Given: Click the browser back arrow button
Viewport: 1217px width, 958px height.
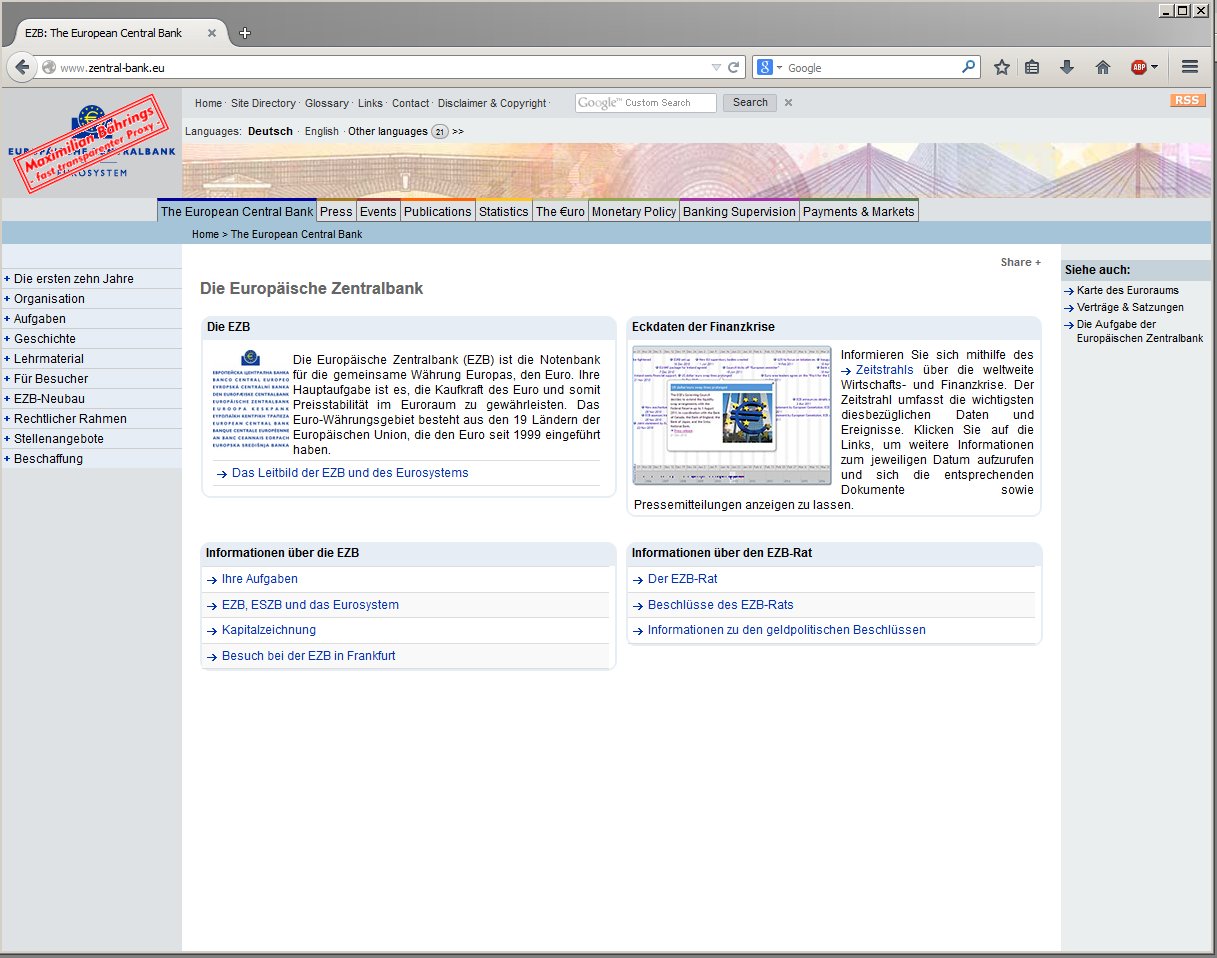Looking at the screenshot, I should pyautogui.click(x=22, y=67).
